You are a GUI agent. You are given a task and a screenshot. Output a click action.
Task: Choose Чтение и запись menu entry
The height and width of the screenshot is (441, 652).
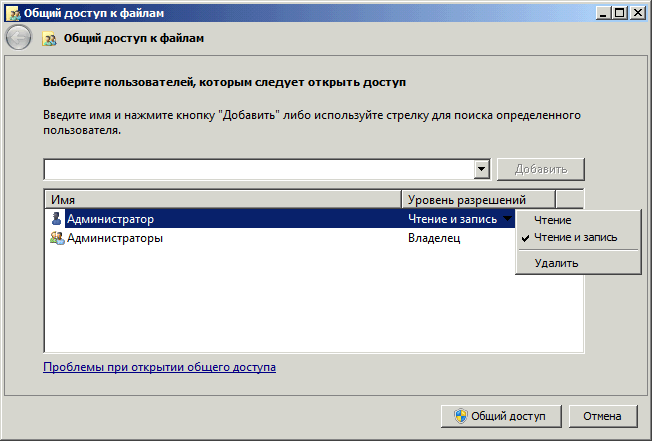point(578,237)
